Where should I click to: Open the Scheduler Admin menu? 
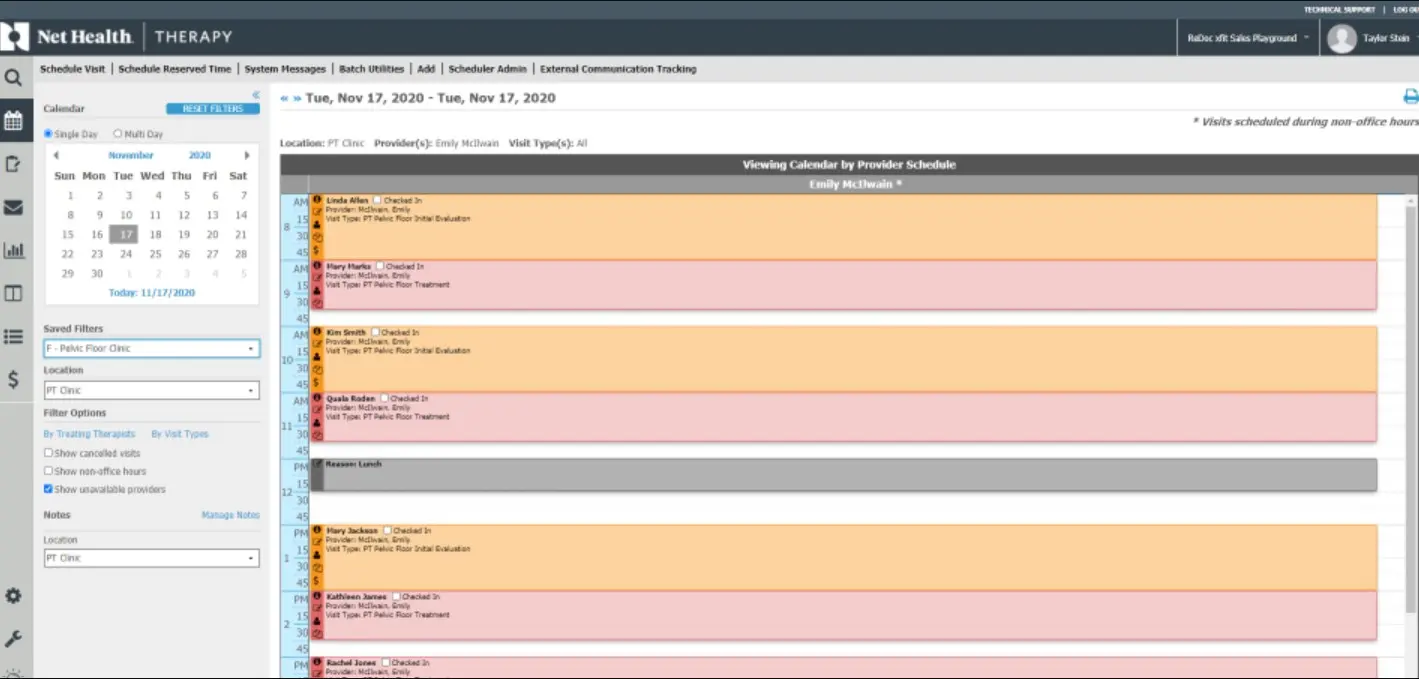click(488, 69)
